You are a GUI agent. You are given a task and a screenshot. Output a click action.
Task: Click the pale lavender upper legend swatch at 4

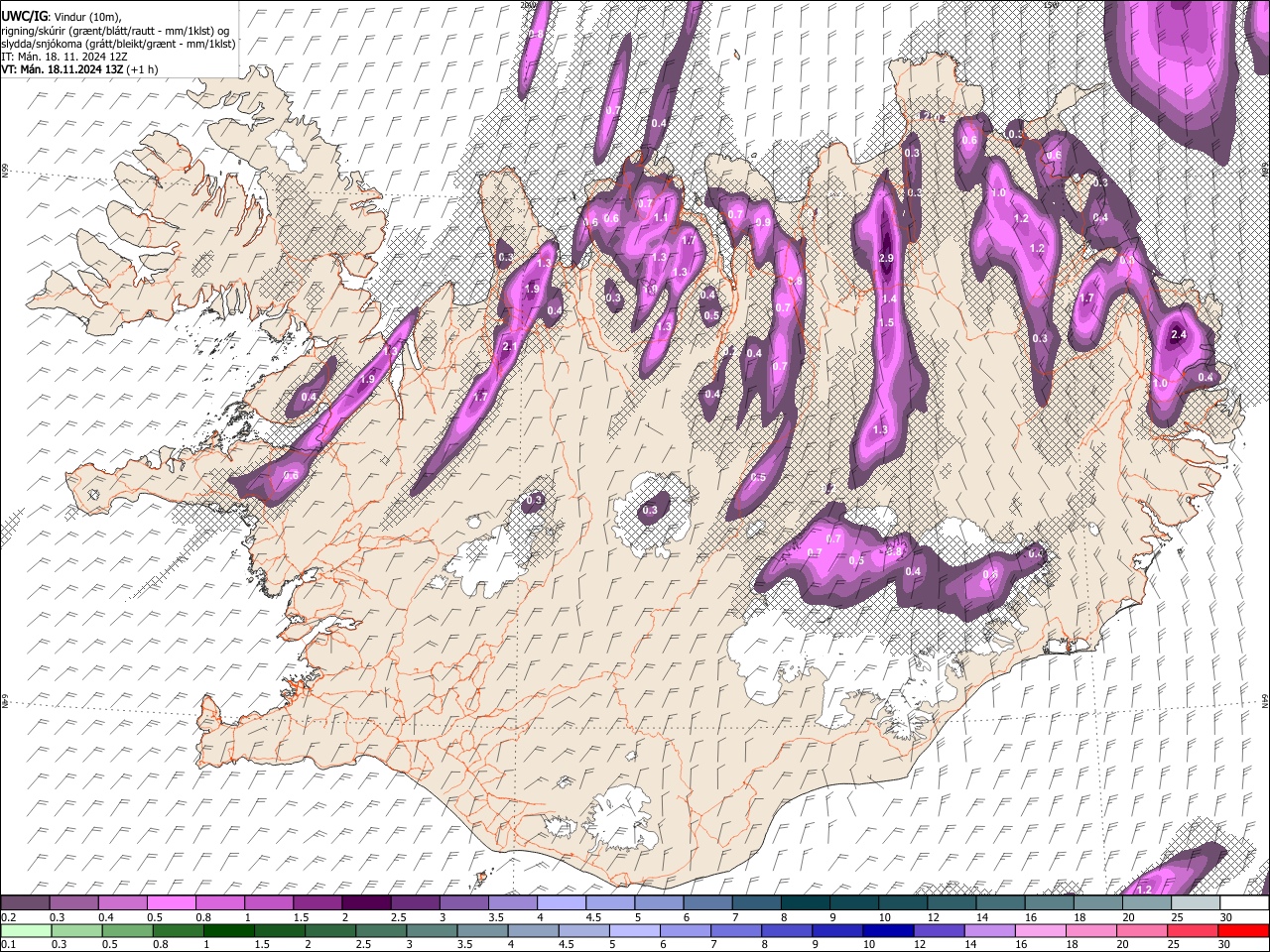[x=562, y=902]
